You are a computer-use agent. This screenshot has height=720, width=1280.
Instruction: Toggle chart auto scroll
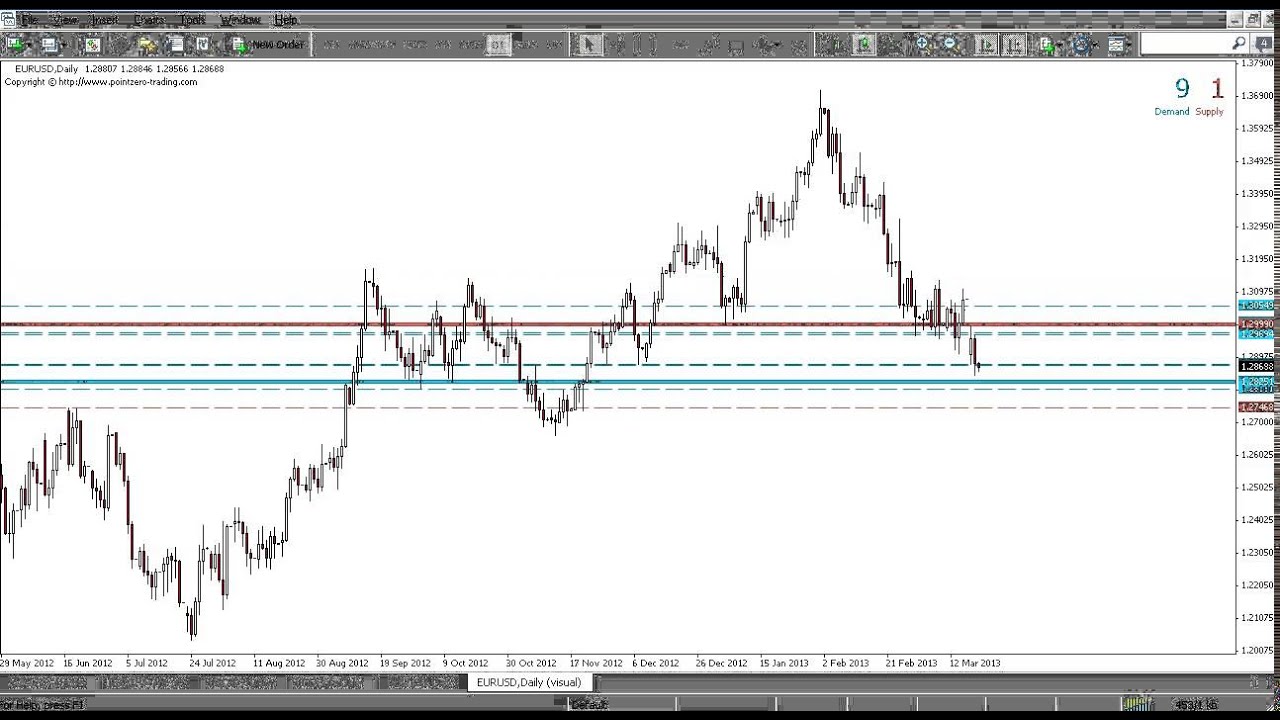986,44
